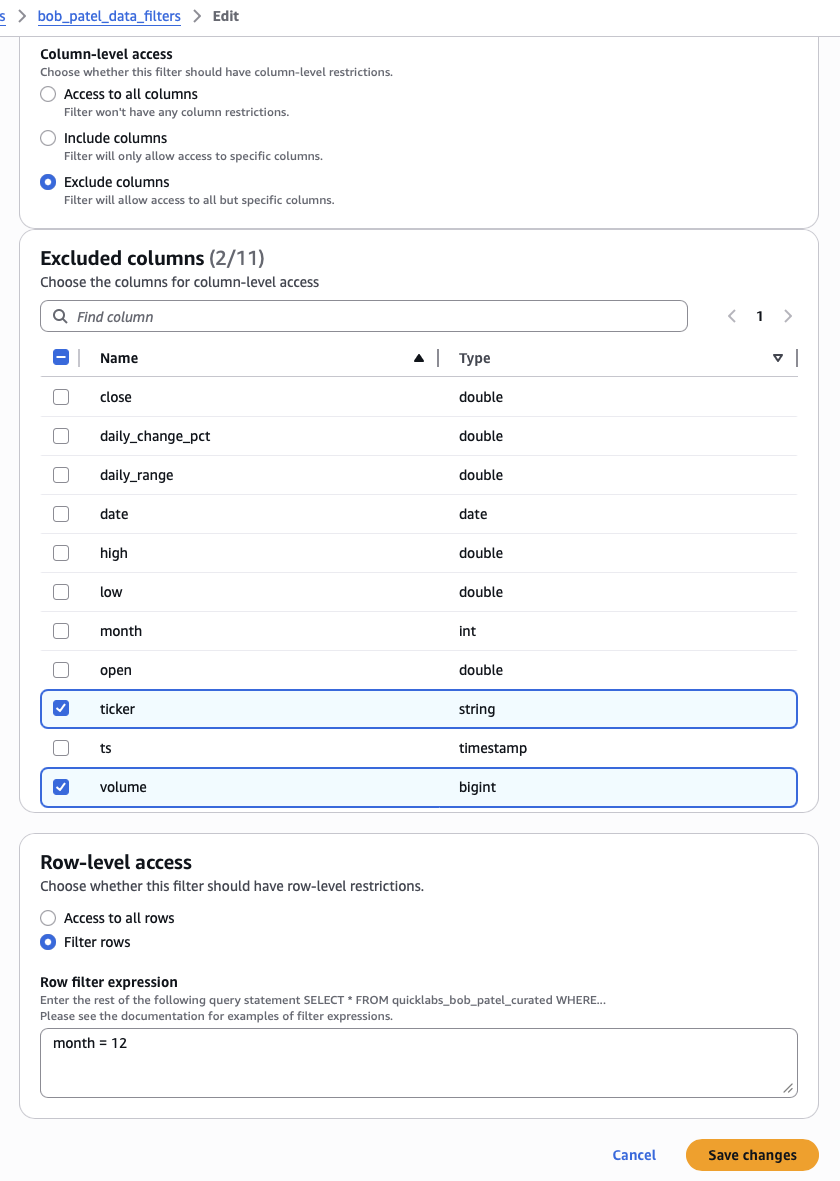Click the 'timestamp' type cell
The image size is (840, 1181).
coord(493,748)
